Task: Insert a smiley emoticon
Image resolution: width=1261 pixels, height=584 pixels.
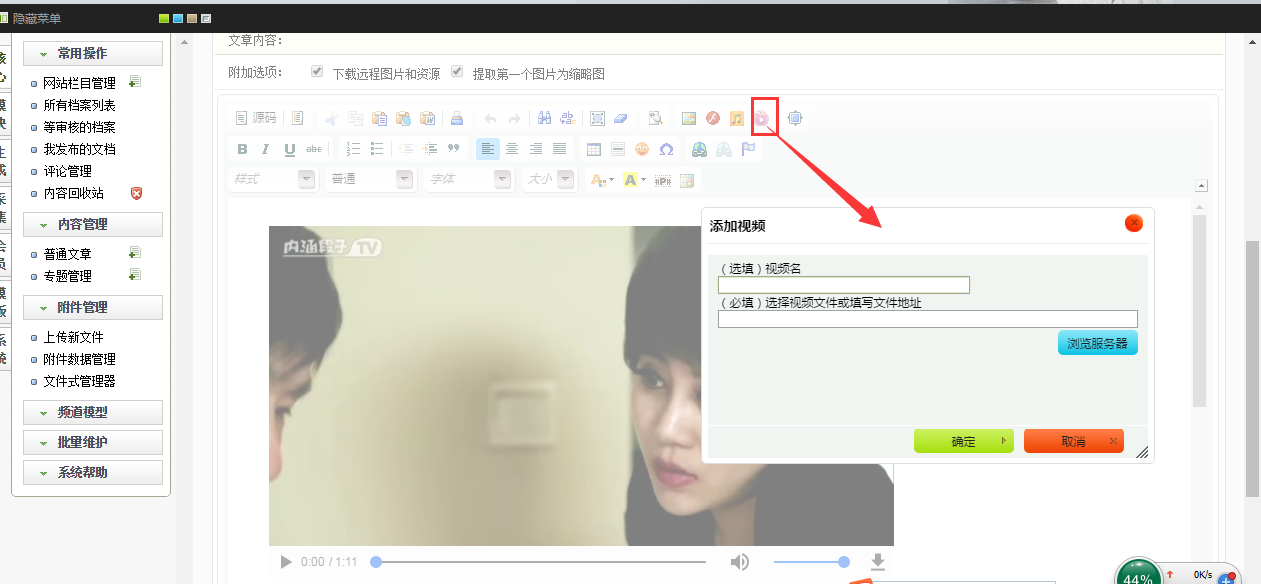Action: tap(642, 148)
